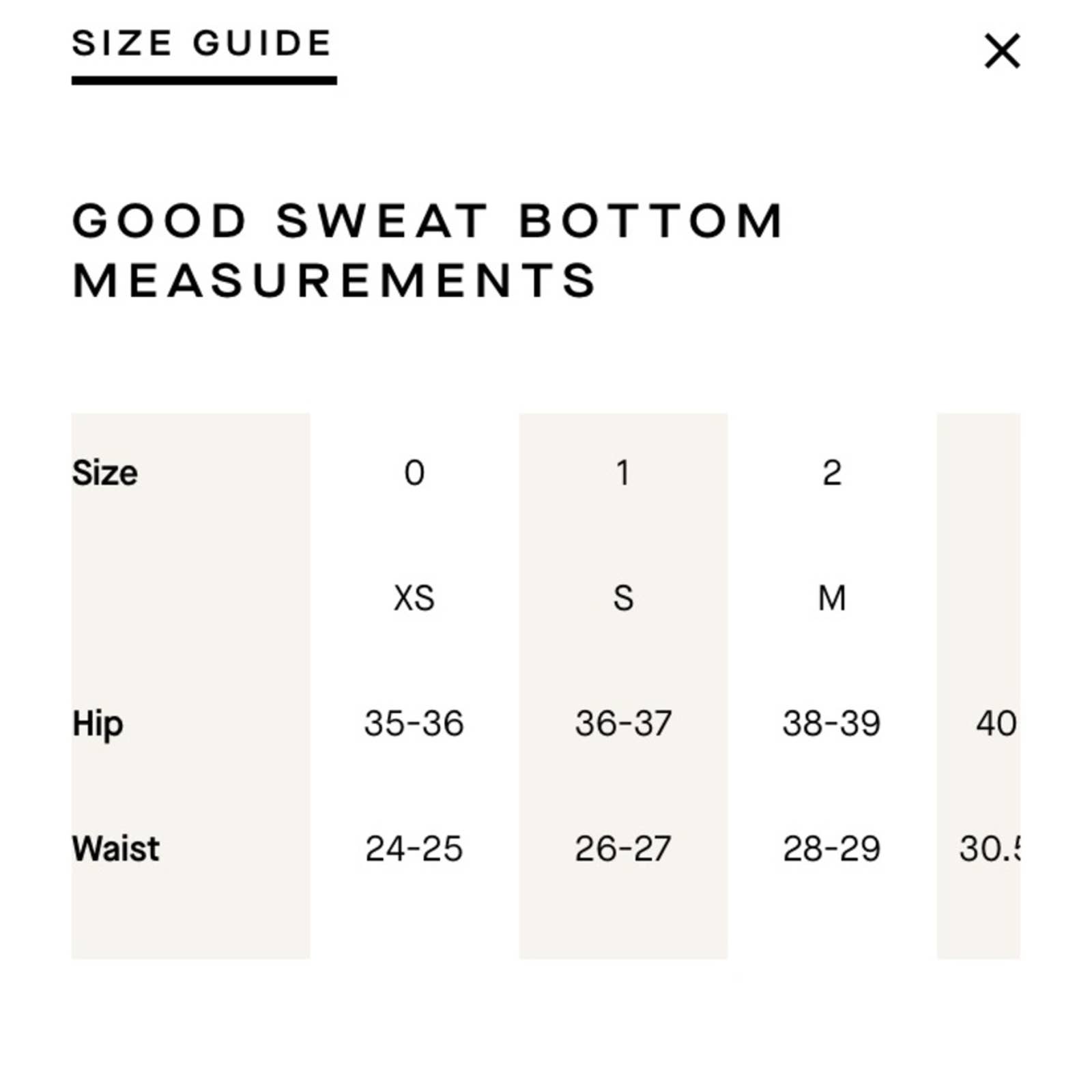Screen dimensions: 1092x1092
Task: Click the 28-29 waist measurement
Action: [831, 849]
